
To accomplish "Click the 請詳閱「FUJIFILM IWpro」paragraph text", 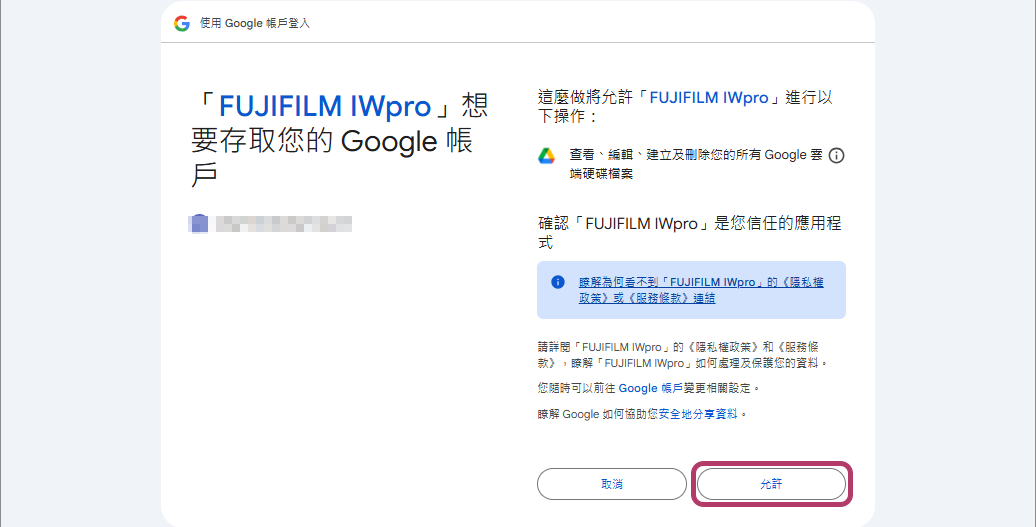I will (683, 355).
